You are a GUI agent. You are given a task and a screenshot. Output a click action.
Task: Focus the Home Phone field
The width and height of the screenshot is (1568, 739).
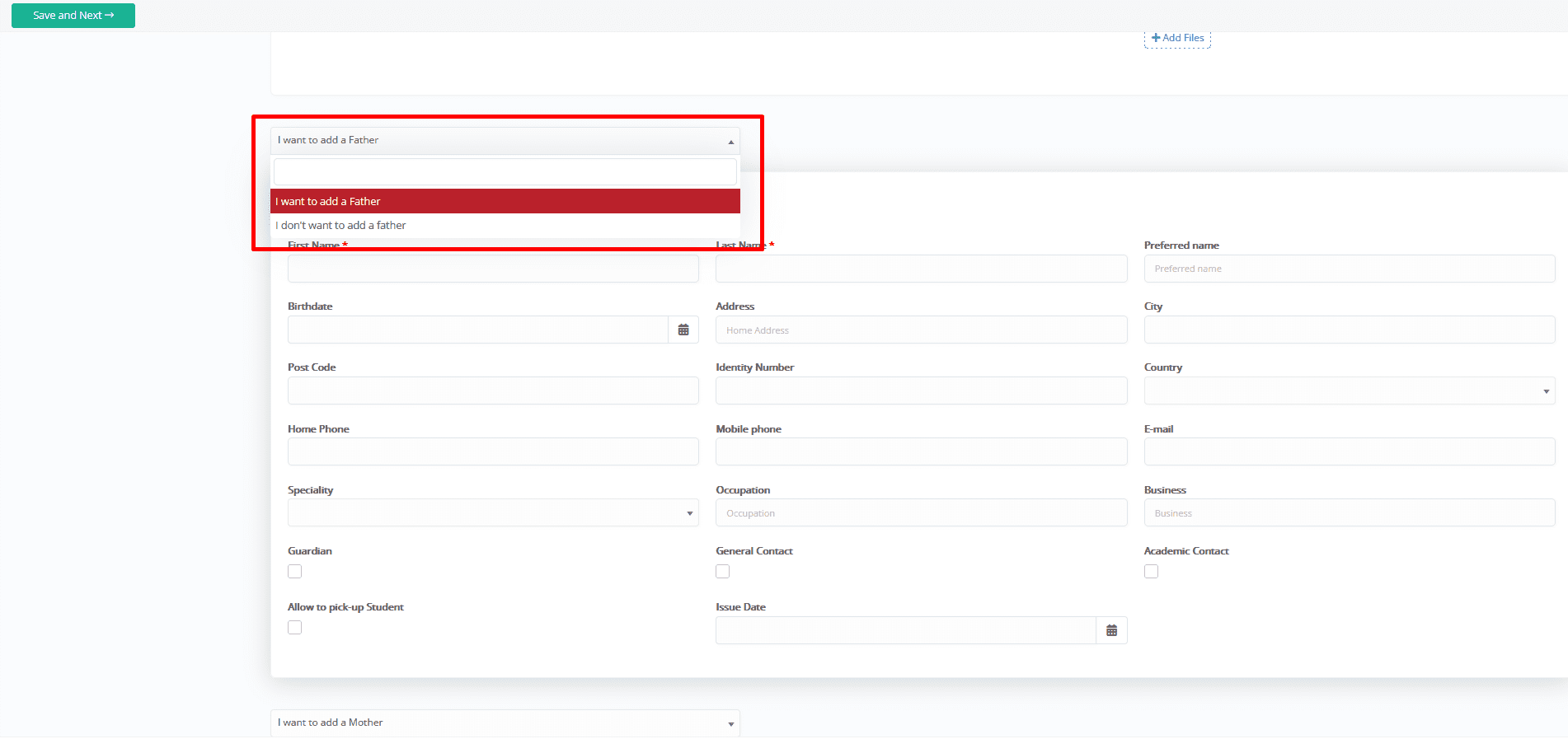[493, 451]
